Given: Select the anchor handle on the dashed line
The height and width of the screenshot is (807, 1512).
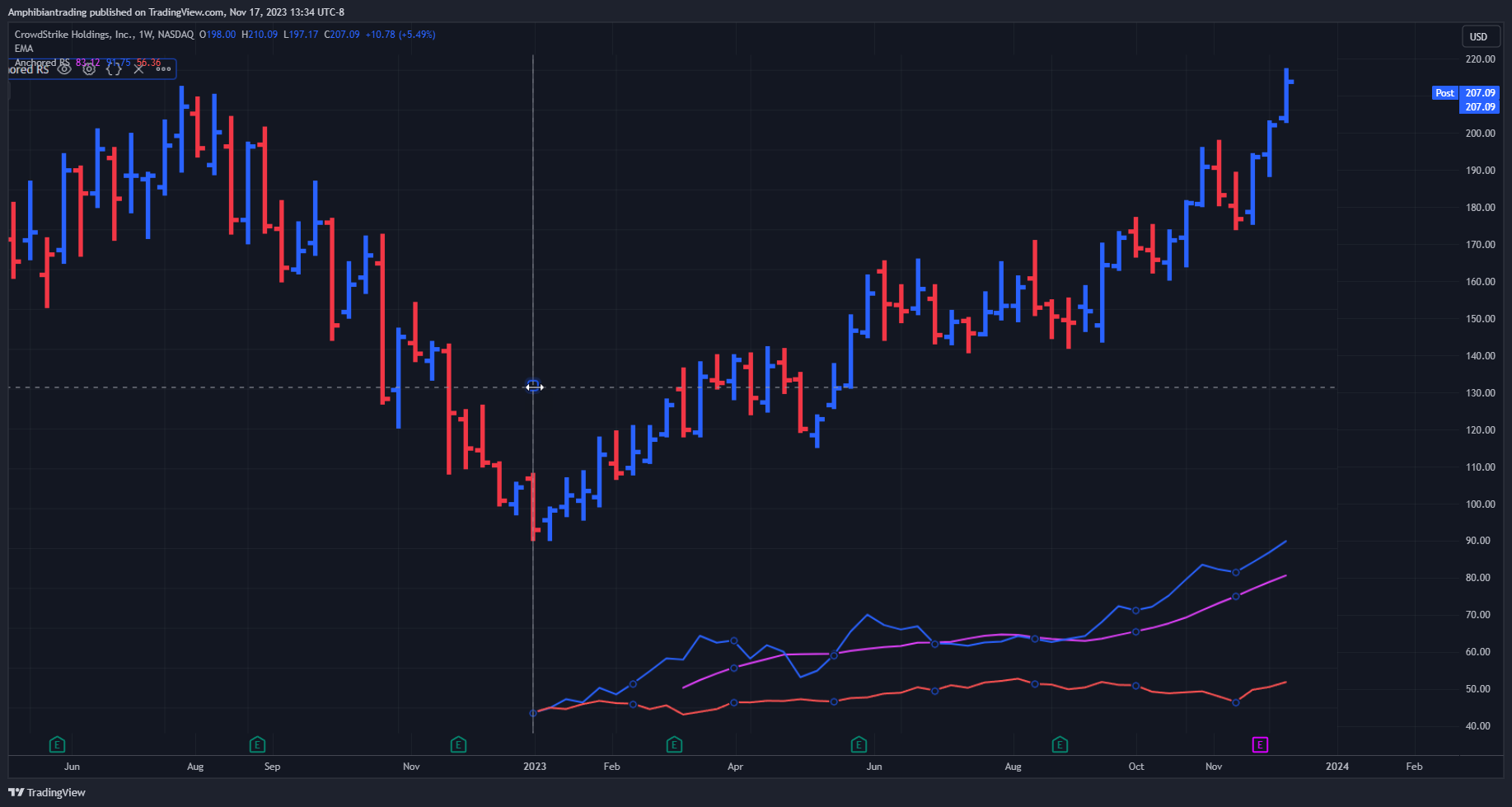Looking at the screenshot, I should point(534,387).
